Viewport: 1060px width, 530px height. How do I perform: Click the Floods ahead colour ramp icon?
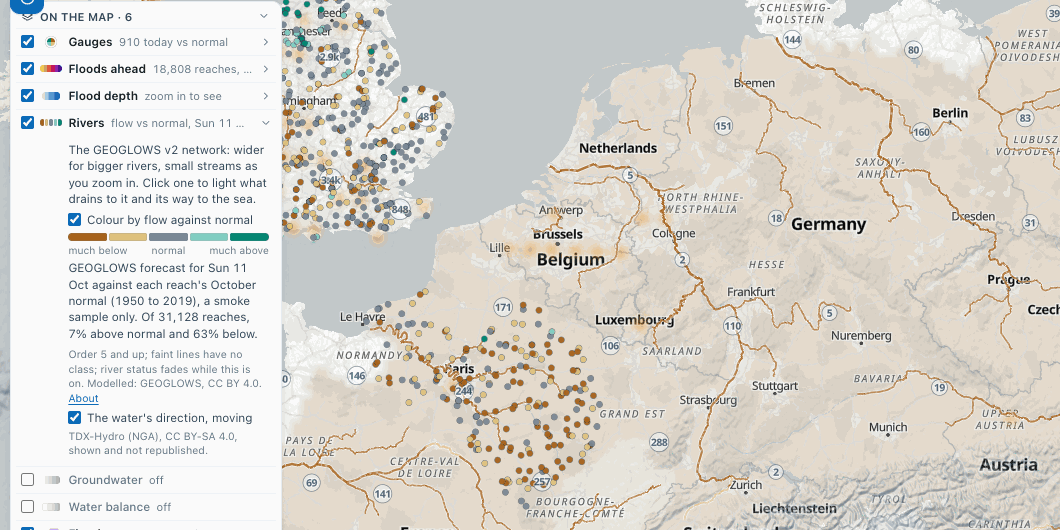coord(51,69)
